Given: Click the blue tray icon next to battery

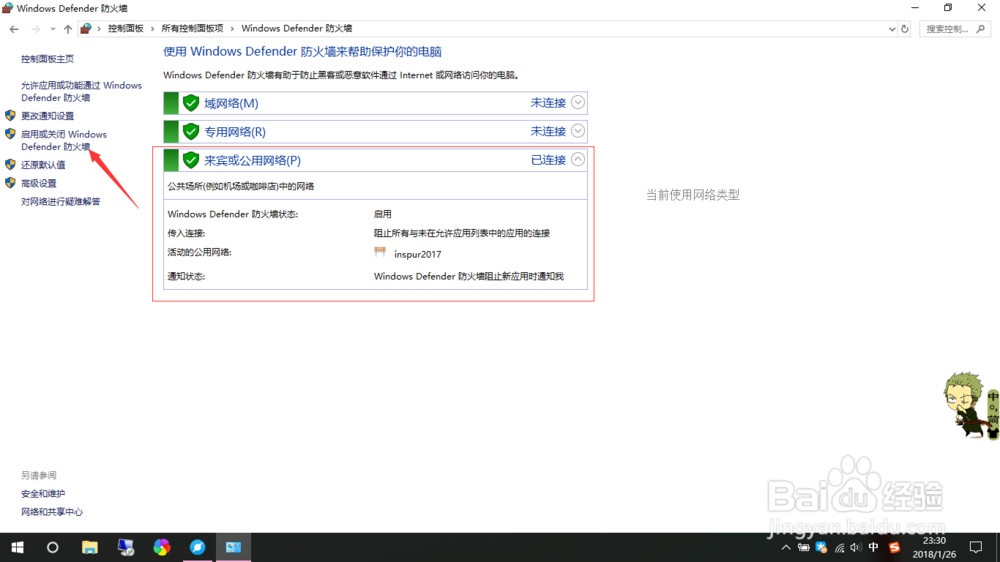Looking at the screenshot, I should [x=821, y=547].
